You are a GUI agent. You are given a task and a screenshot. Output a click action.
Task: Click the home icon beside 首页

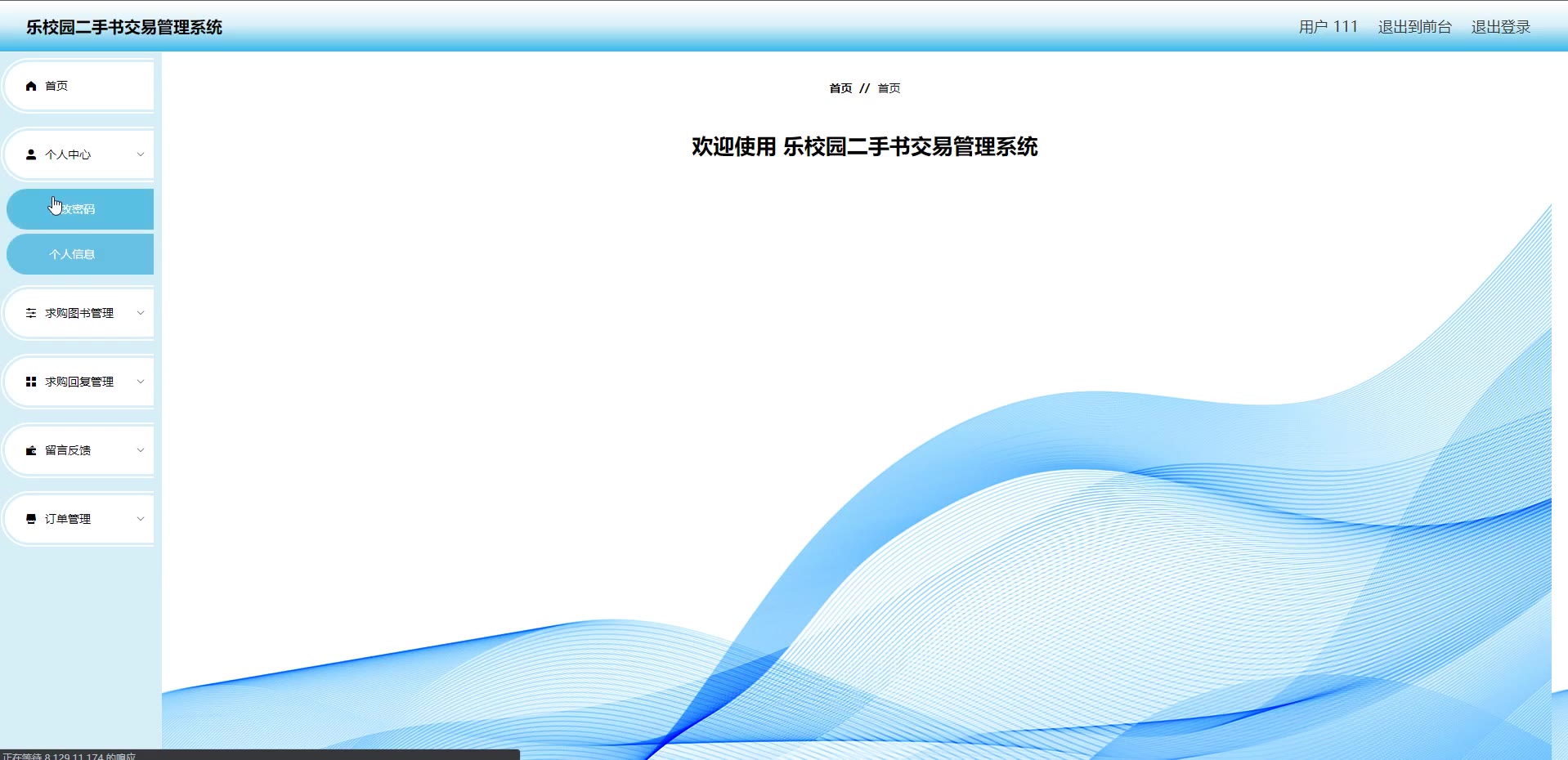pos(31,86)
